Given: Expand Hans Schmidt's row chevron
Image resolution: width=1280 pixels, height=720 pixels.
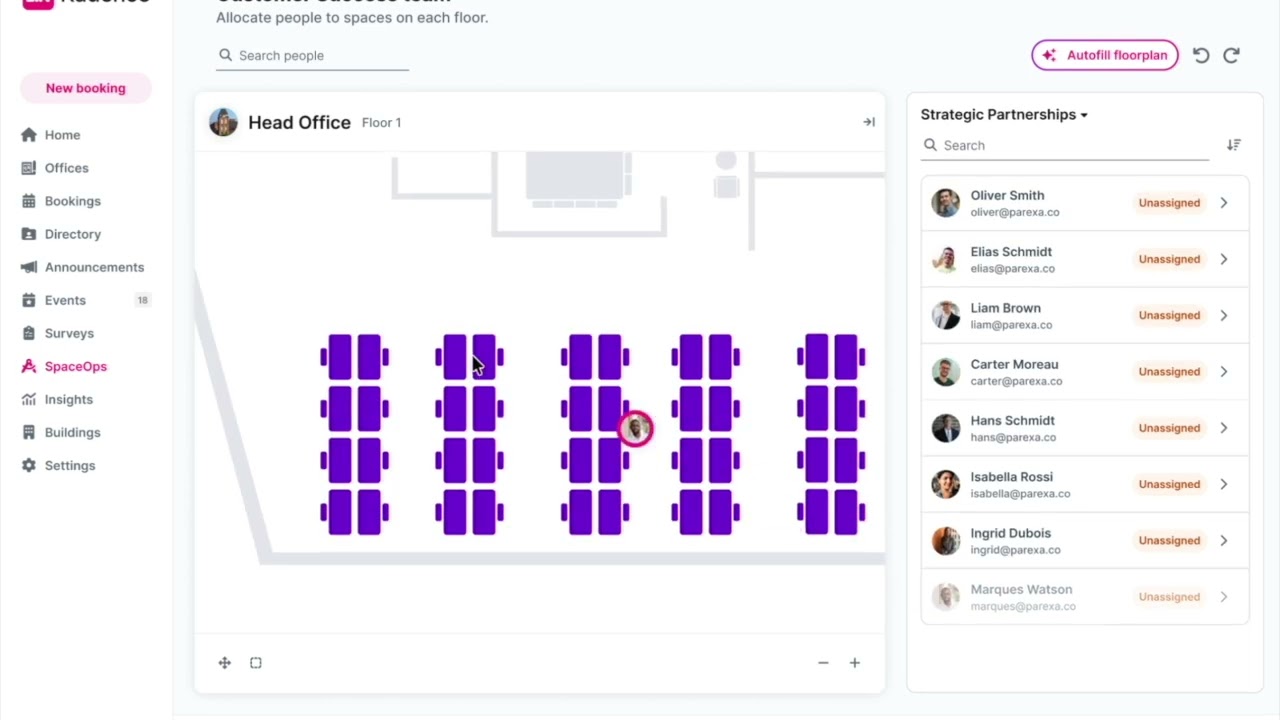Looking at the screenshot, I should point(1223,428).
